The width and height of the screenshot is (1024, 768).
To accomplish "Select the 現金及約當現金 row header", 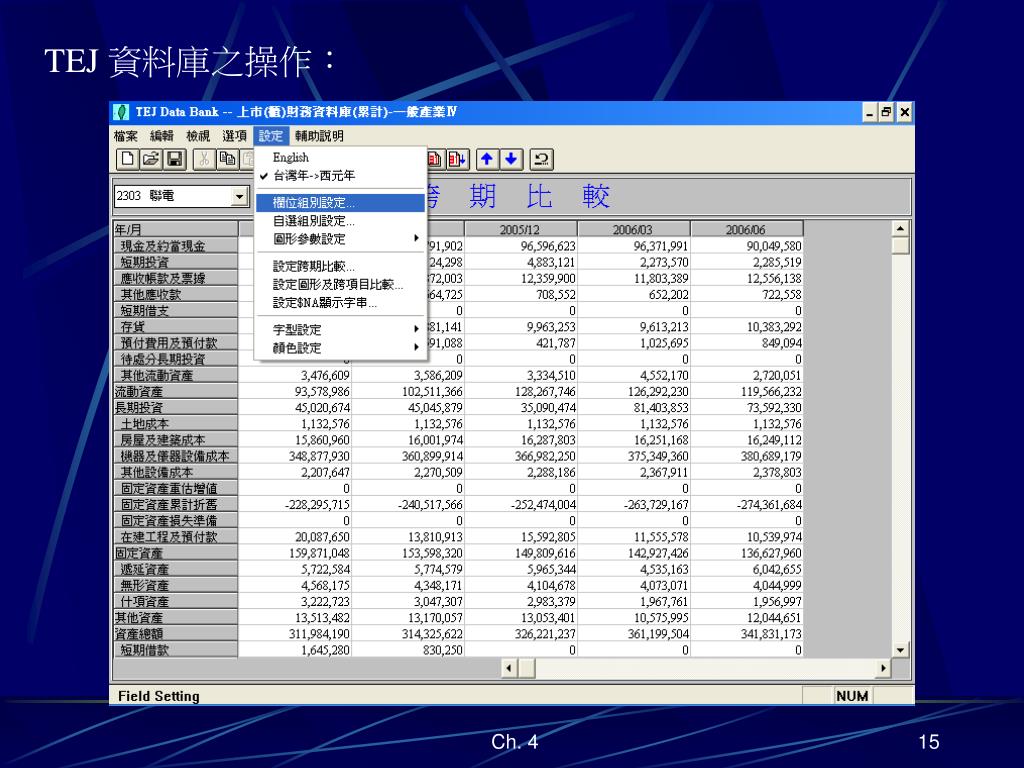I will (176, 246).
